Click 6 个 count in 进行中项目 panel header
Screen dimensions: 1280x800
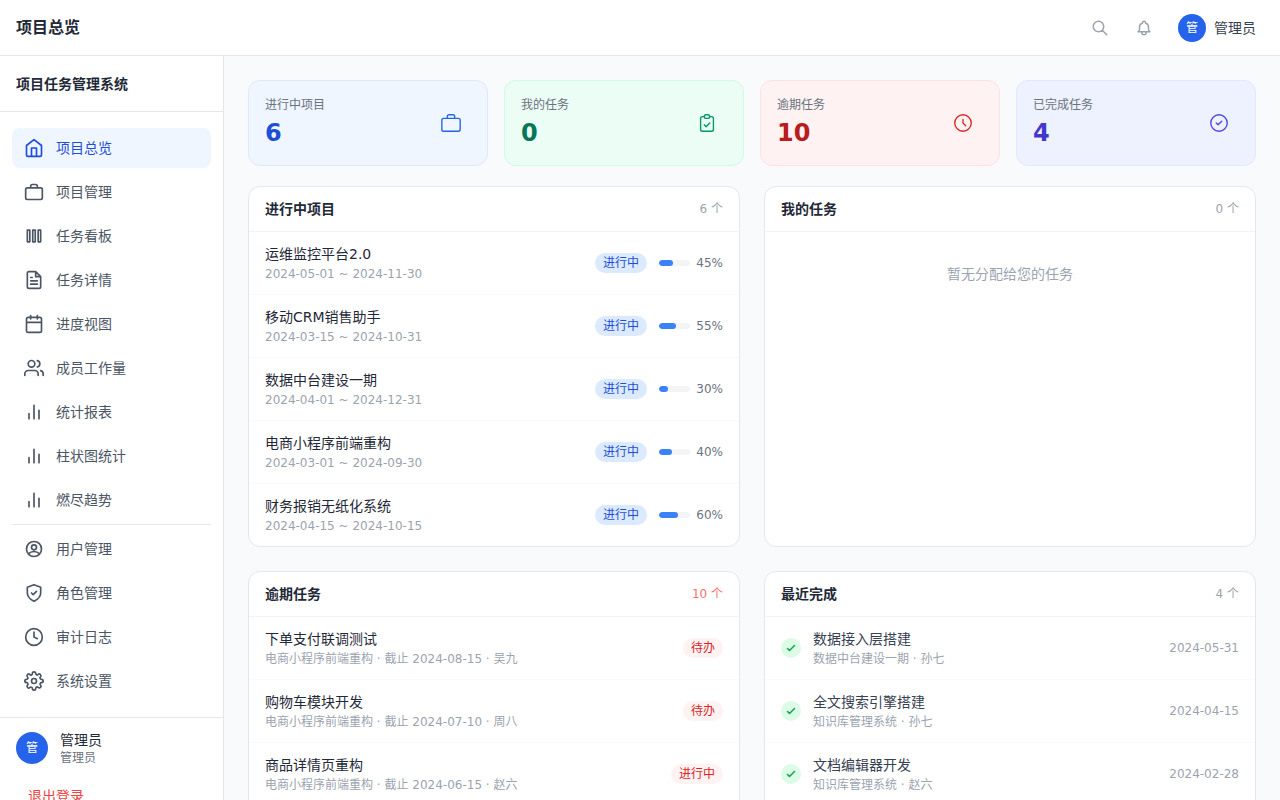pyautogui.click(x=711, y=209)
